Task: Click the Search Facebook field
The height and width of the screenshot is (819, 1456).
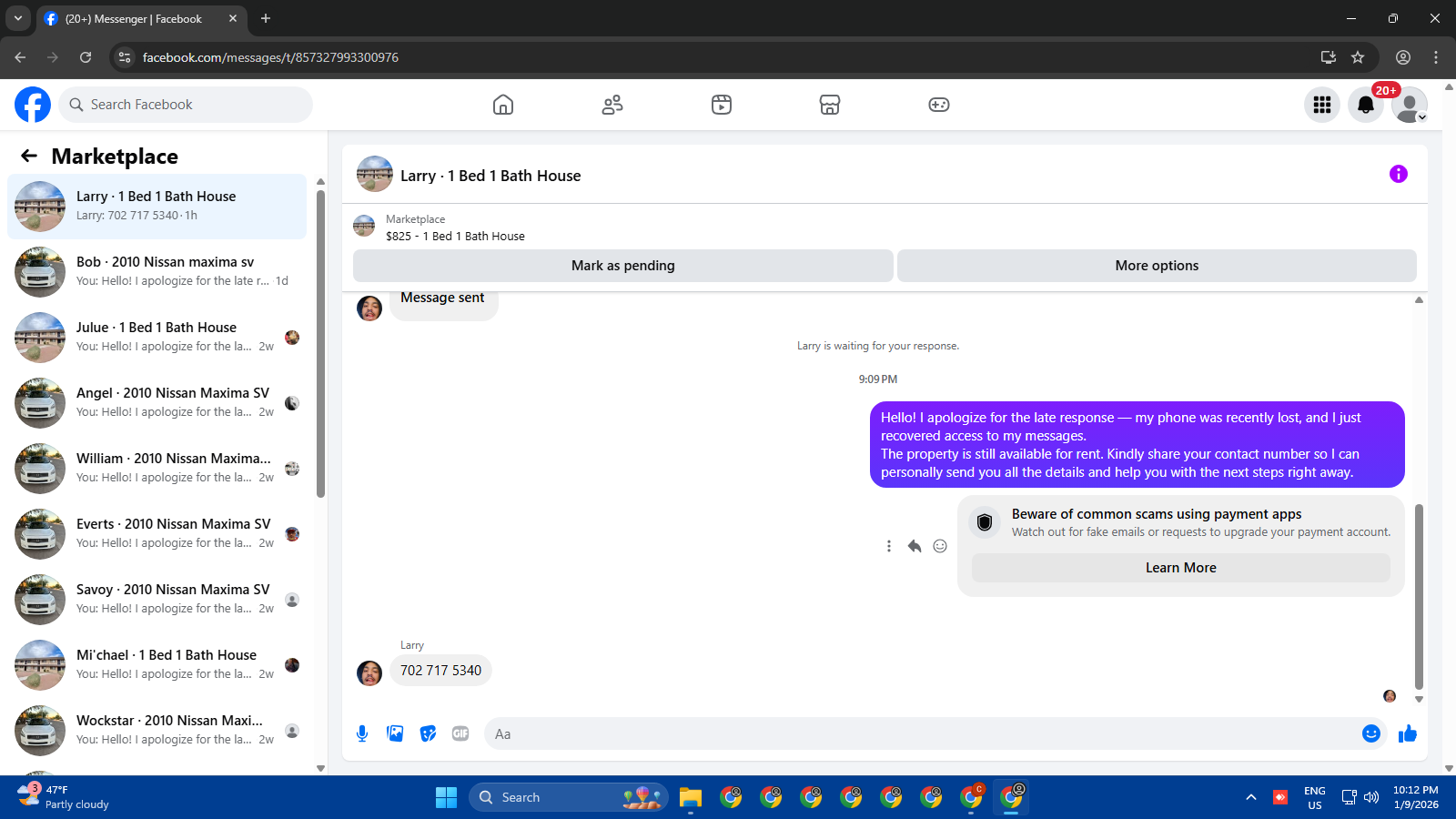Action: point(186,105)
